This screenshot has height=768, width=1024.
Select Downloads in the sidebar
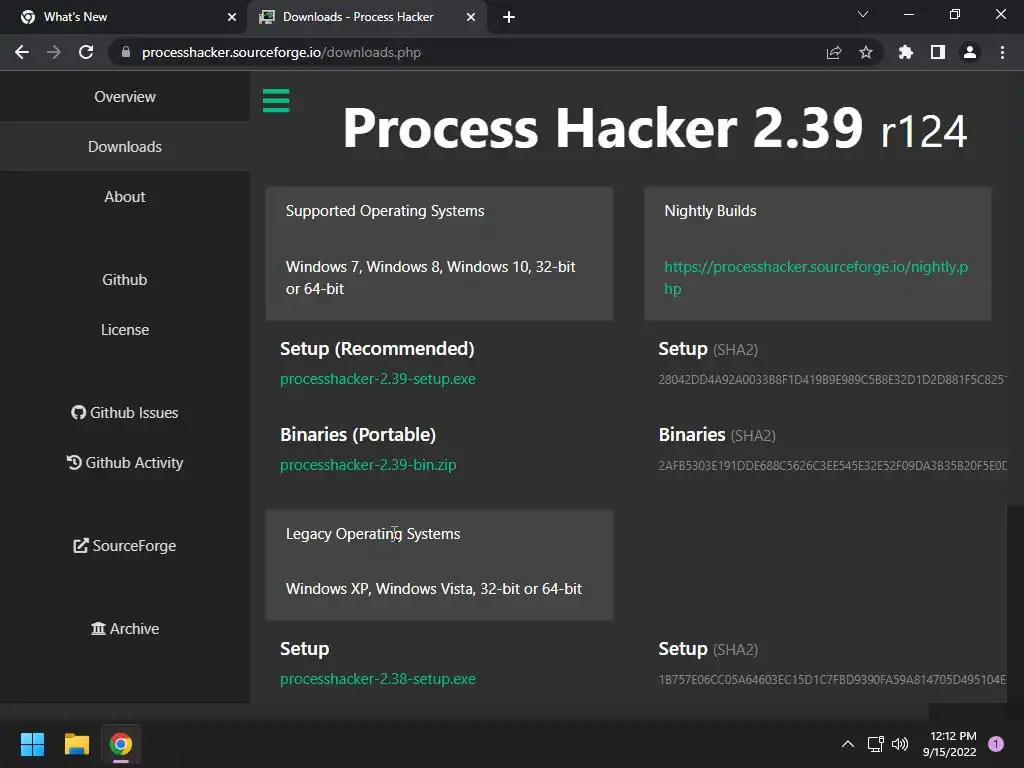tap(125, 146)
